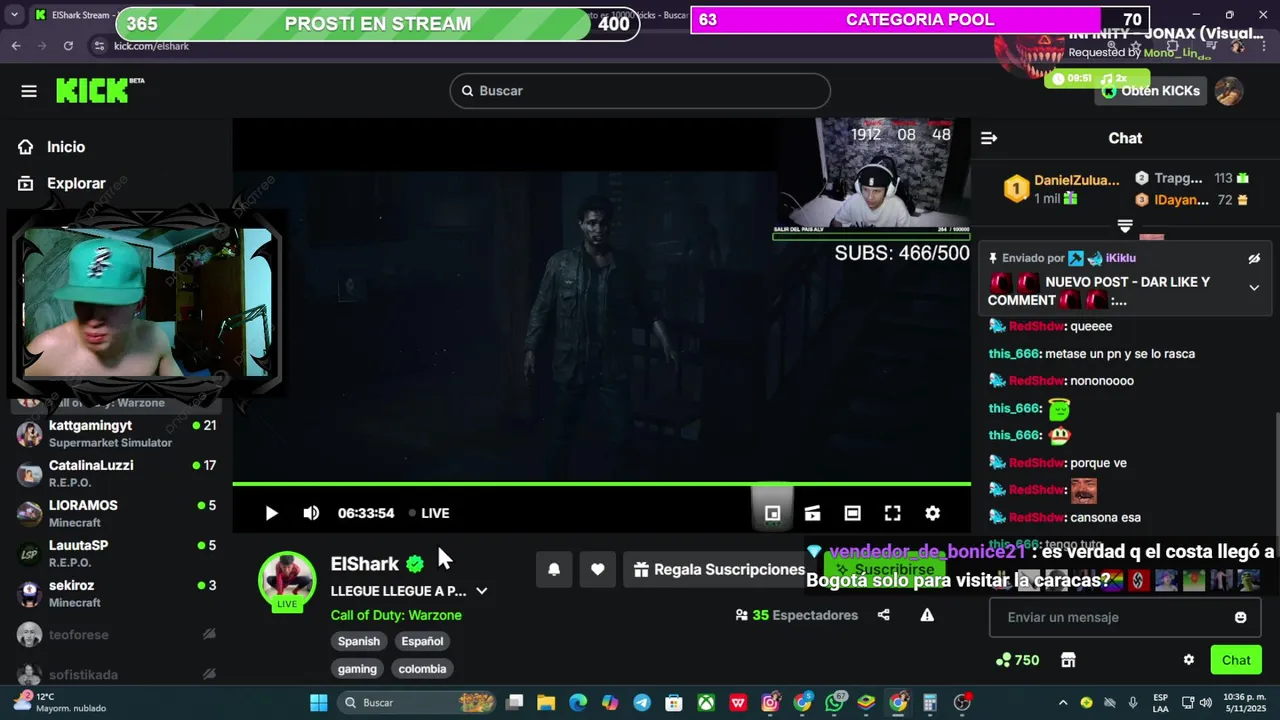Focus the Buscar search field

pos(640,91)
